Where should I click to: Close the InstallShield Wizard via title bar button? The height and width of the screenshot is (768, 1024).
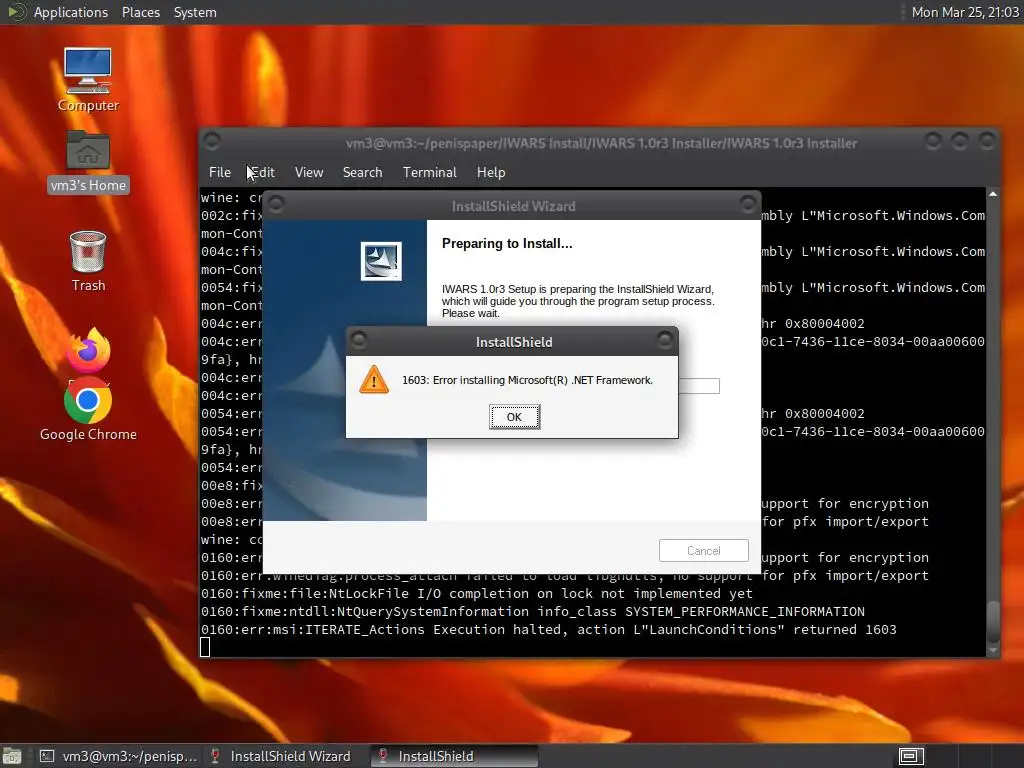[748, 204]
